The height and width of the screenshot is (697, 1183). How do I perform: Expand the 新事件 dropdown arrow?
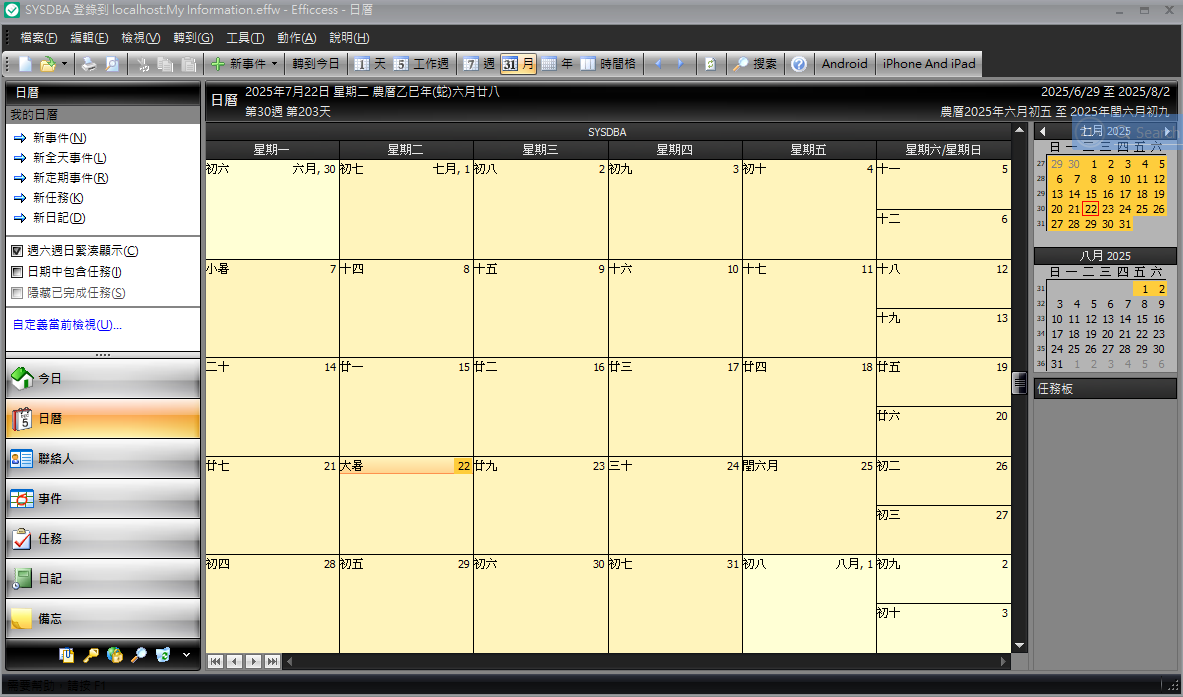click(x=275, y=64)
